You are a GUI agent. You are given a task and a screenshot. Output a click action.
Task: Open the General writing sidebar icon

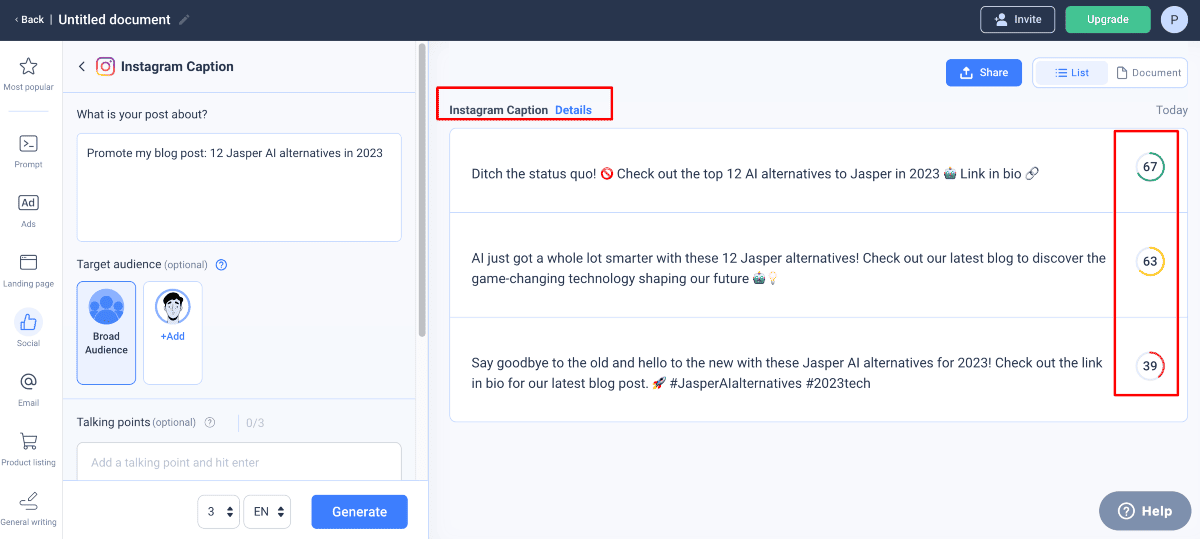point(28,502)
